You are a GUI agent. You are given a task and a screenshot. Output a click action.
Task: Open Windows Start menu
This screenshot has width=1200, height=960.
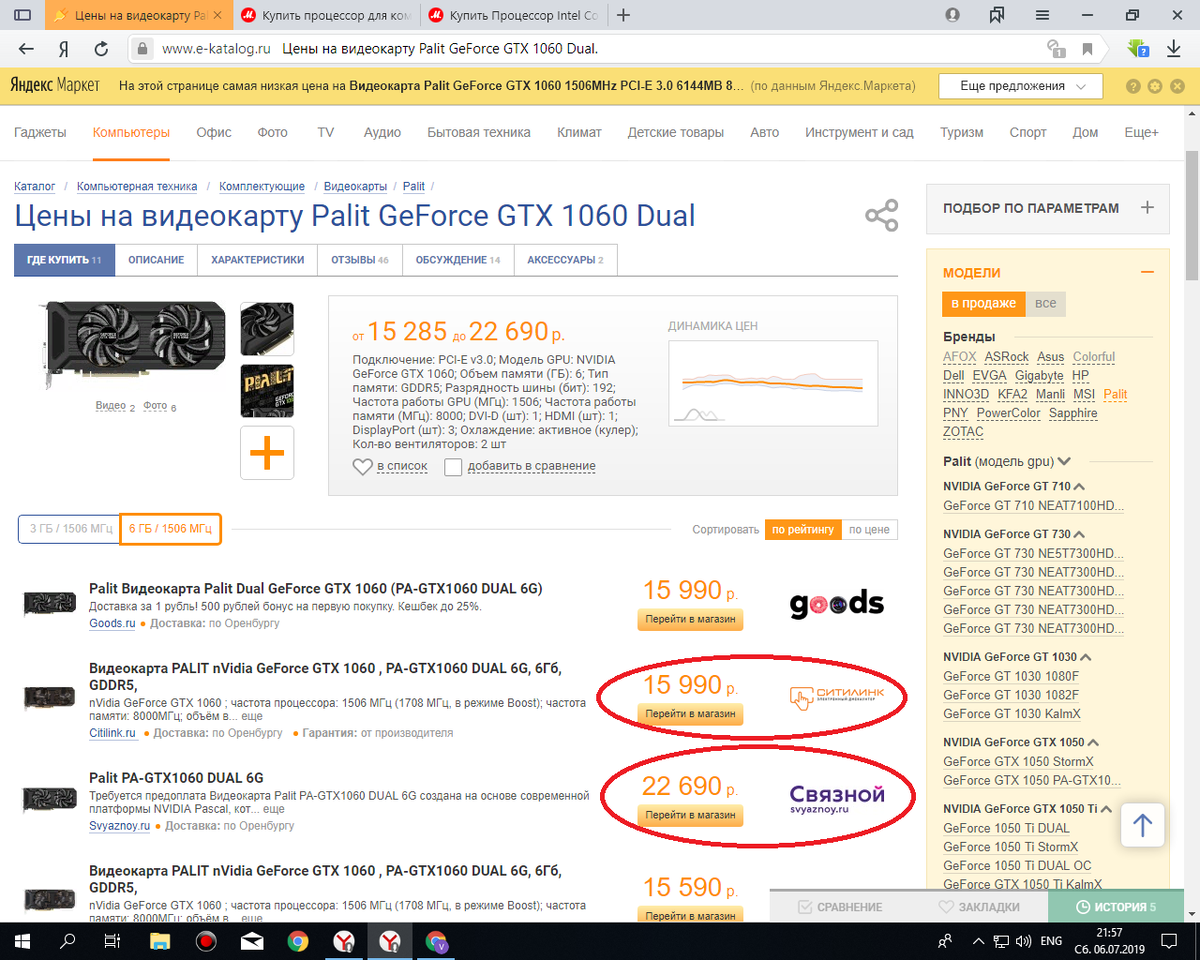point(22,940)
